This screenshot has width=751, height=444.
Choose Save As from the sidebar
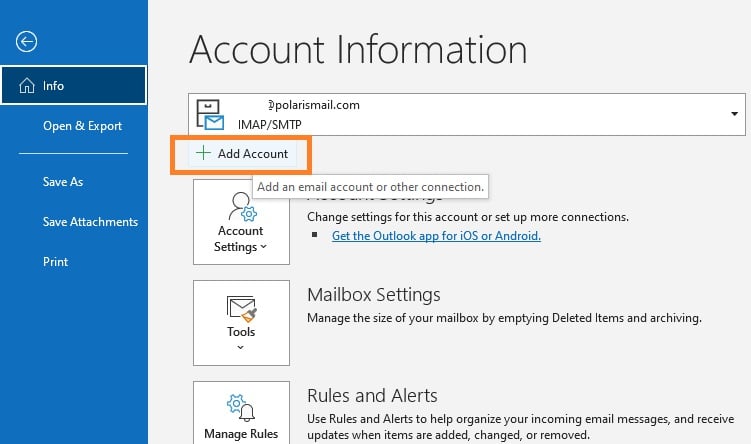point(62,182)
